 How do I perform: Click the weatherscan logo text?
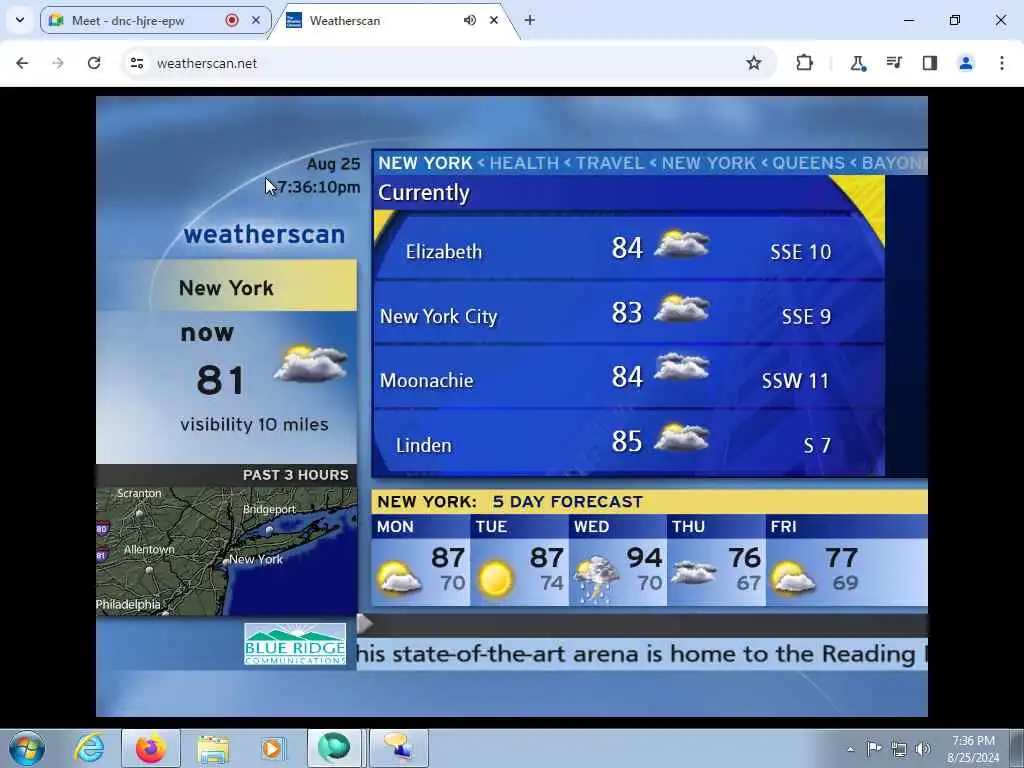click(x=264, y=234)
